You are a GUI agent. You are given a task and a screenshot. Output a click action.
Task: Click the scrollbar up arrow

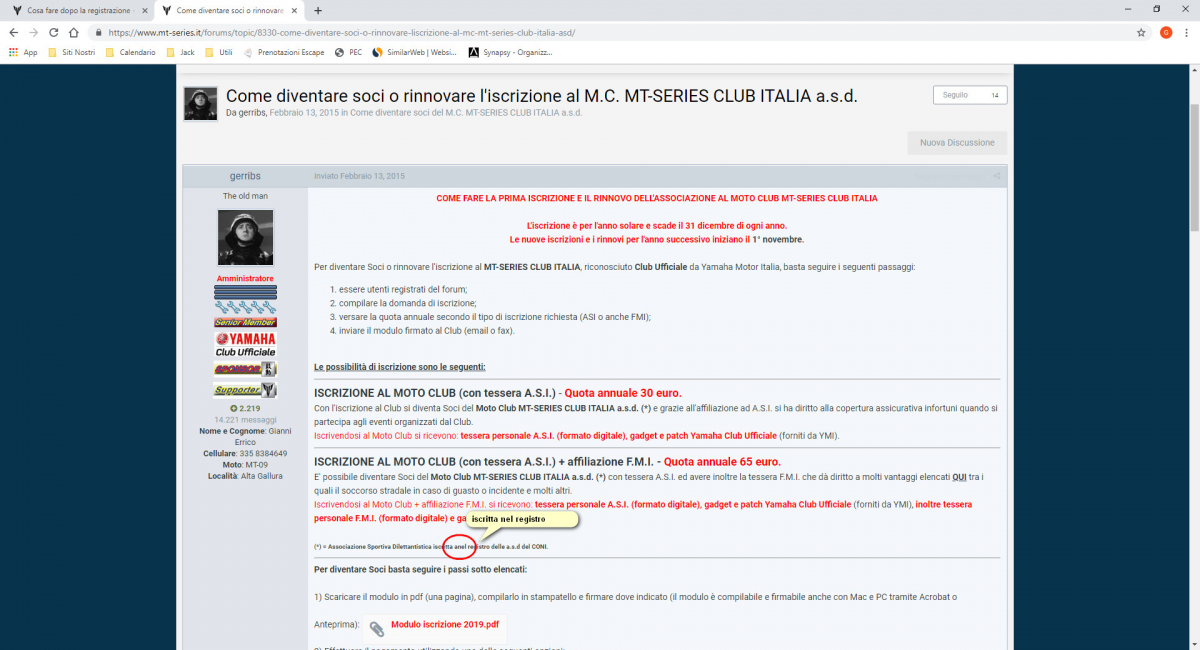coord(1193,69)
